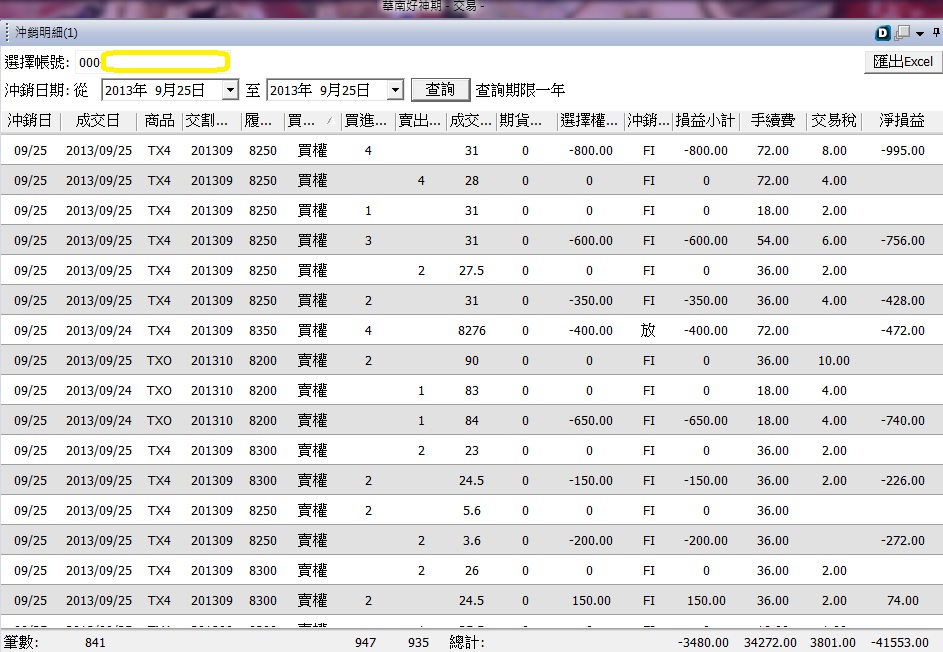Select the 沖銷明細(1) panel title tab
943x652 pixels.
(46, 32)
